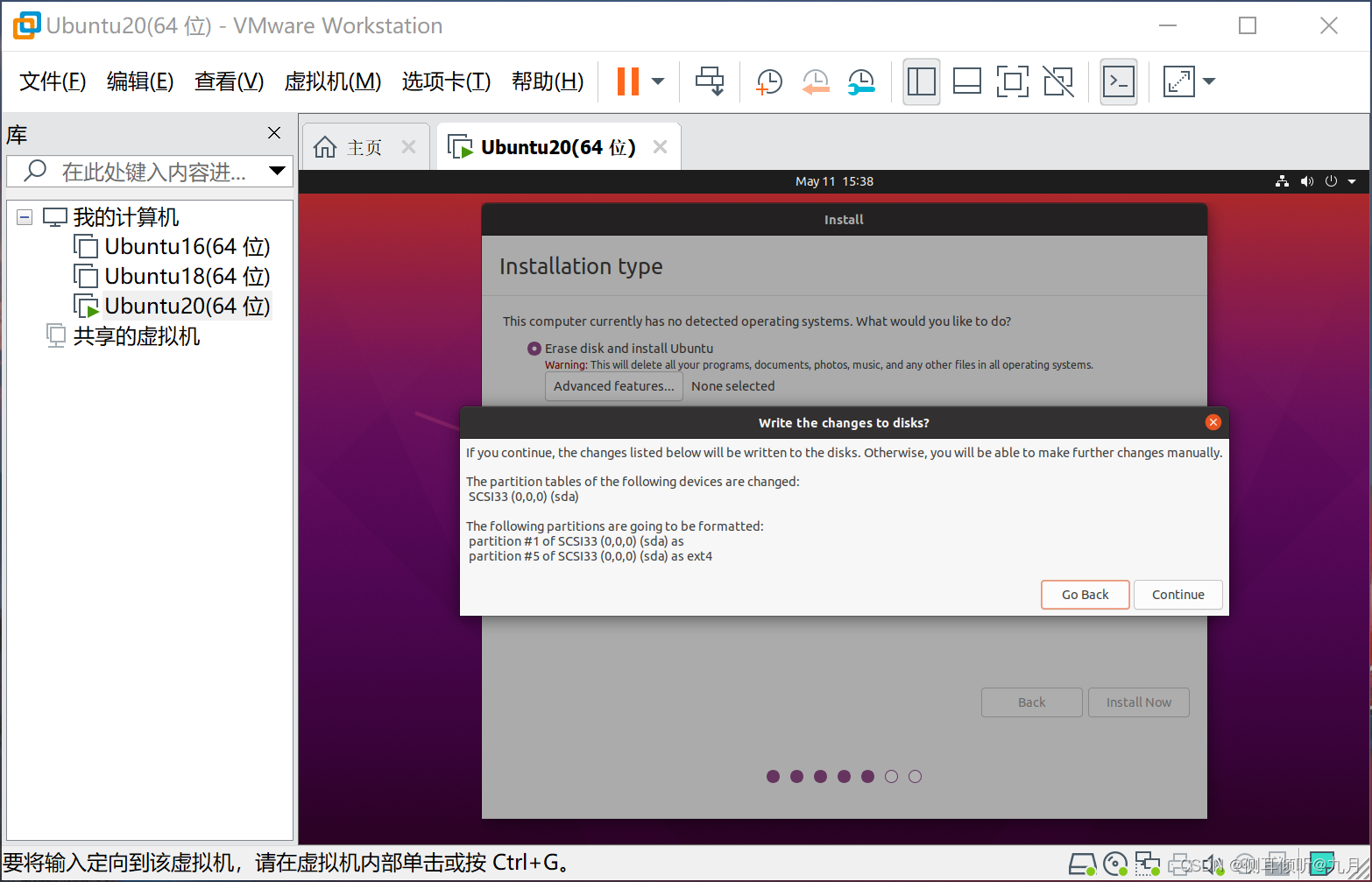
Task: Open the 文件(F) menu
Action: click(53, 81)
